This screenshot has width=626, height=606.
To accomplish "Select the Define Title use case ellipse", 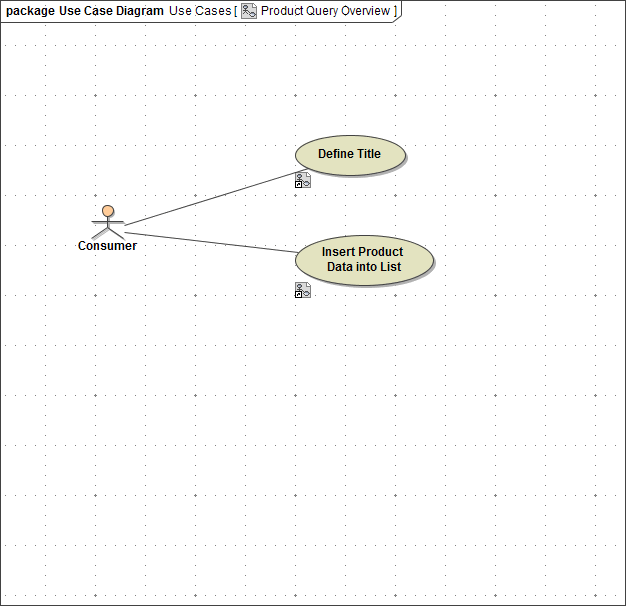I will [350, 155].
